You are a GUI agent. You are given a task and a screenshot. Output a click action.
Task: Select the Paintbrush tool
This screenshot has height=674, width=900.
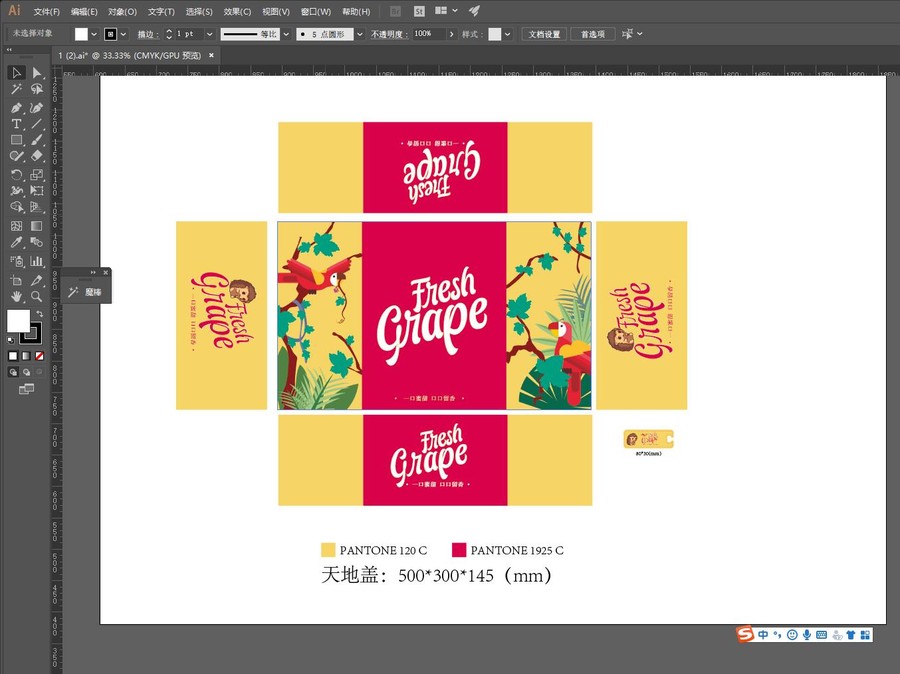[x=37, y=140]
